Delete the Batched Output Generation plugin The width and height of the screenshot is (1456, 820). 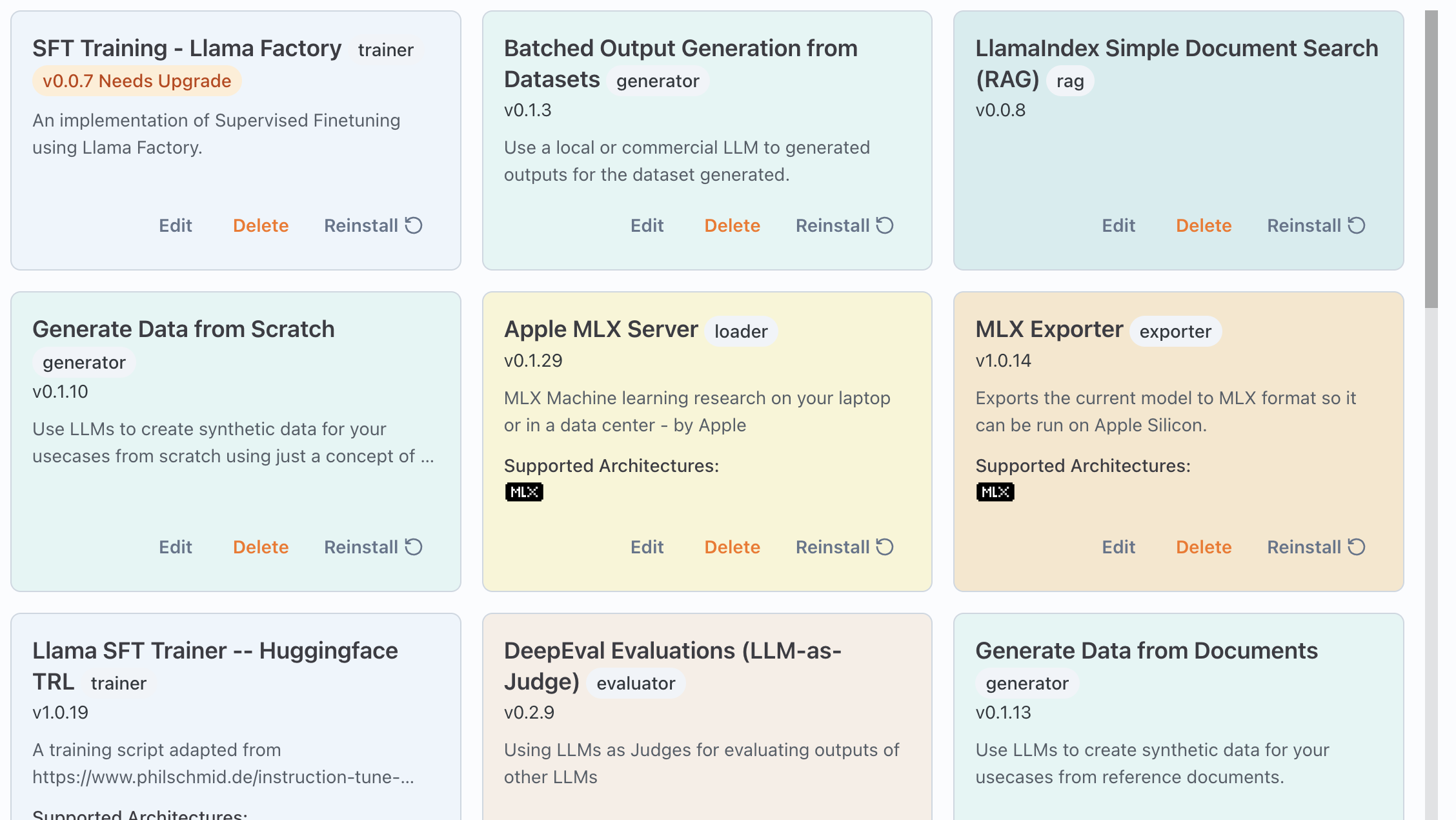click(732, 225)
